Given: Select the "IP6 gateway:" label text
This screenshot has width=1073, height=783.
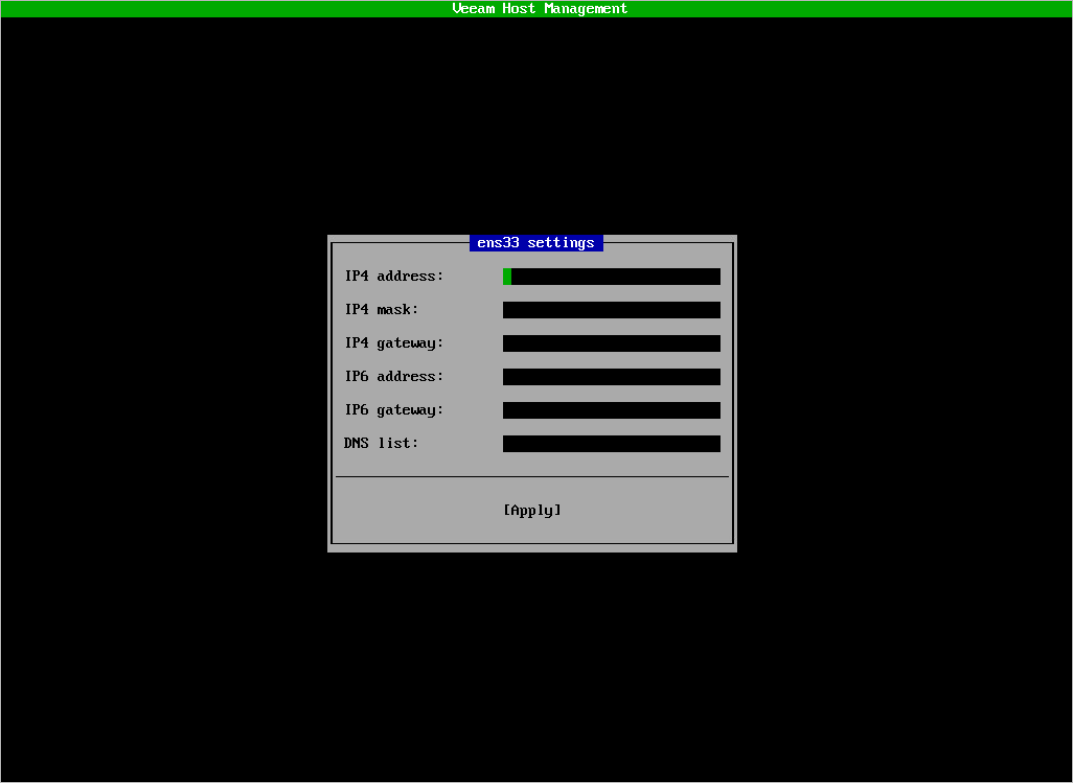Looking at the screenshot, I should tap(394, 410).
